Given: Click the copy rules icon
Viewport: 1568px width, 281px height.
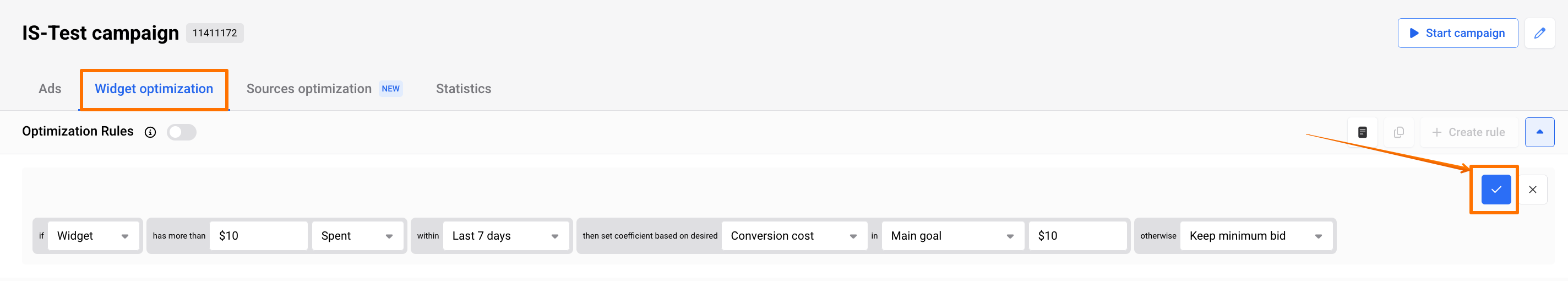Looking at the screenshot, I should [1399, 132].
